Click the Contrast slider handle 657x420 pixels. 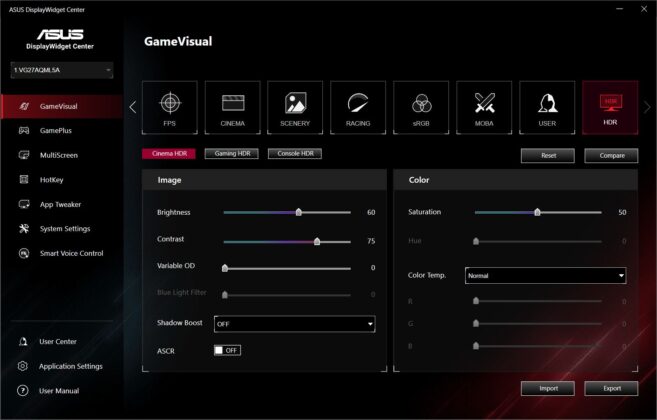pyautogui.click(x=317, y=241)
